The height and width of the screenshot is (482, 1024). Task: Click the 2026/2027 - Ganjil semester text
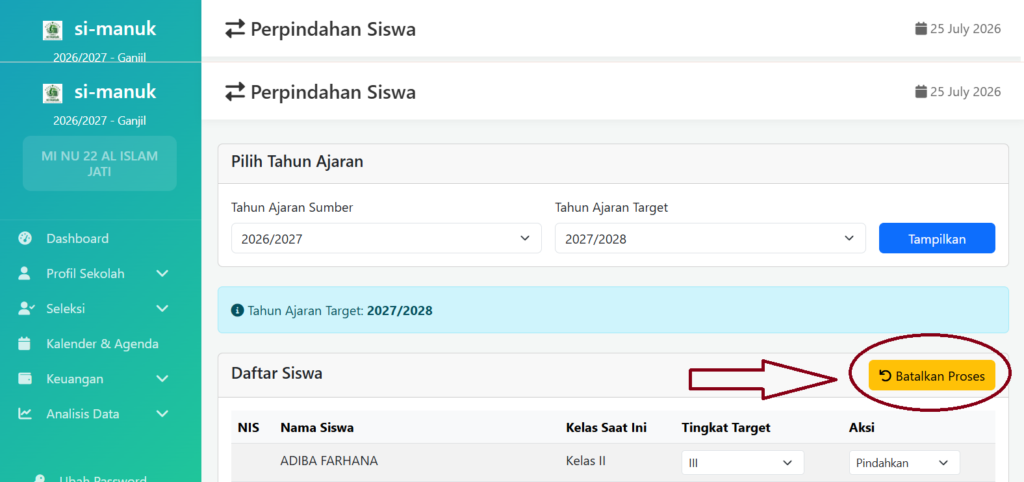click(x=99, y=121)
